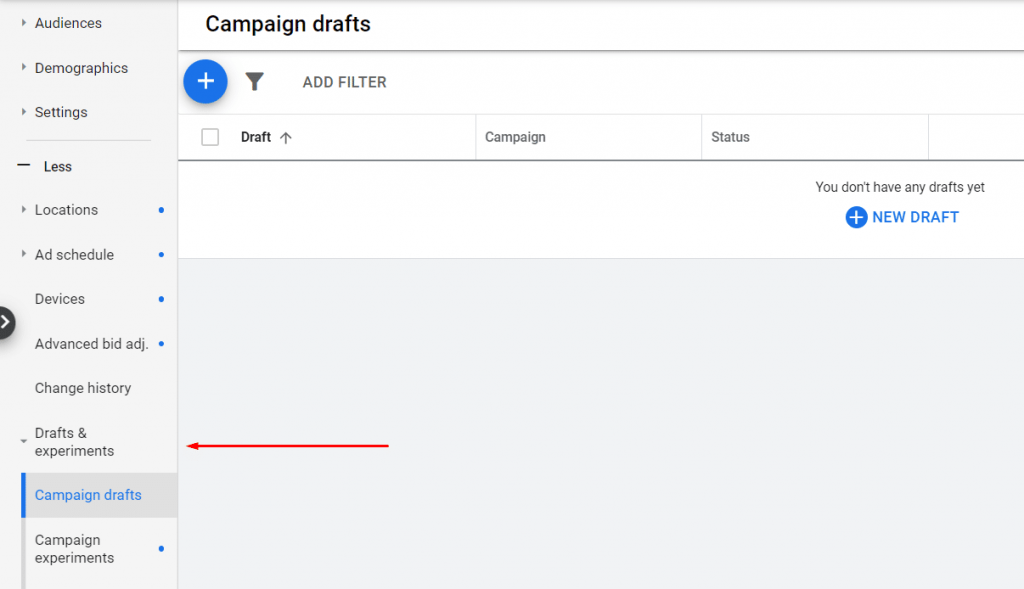1024x589 pixels.
Task: Click the Status column header
Action: (730, 137)
